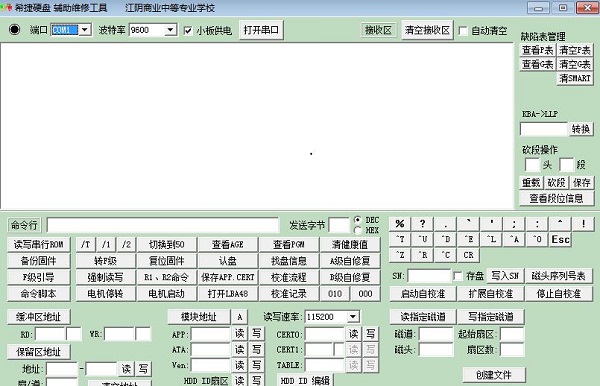Click the ! symbol key
This screenshot has width=600, height=386.
(x=583, y=224)
